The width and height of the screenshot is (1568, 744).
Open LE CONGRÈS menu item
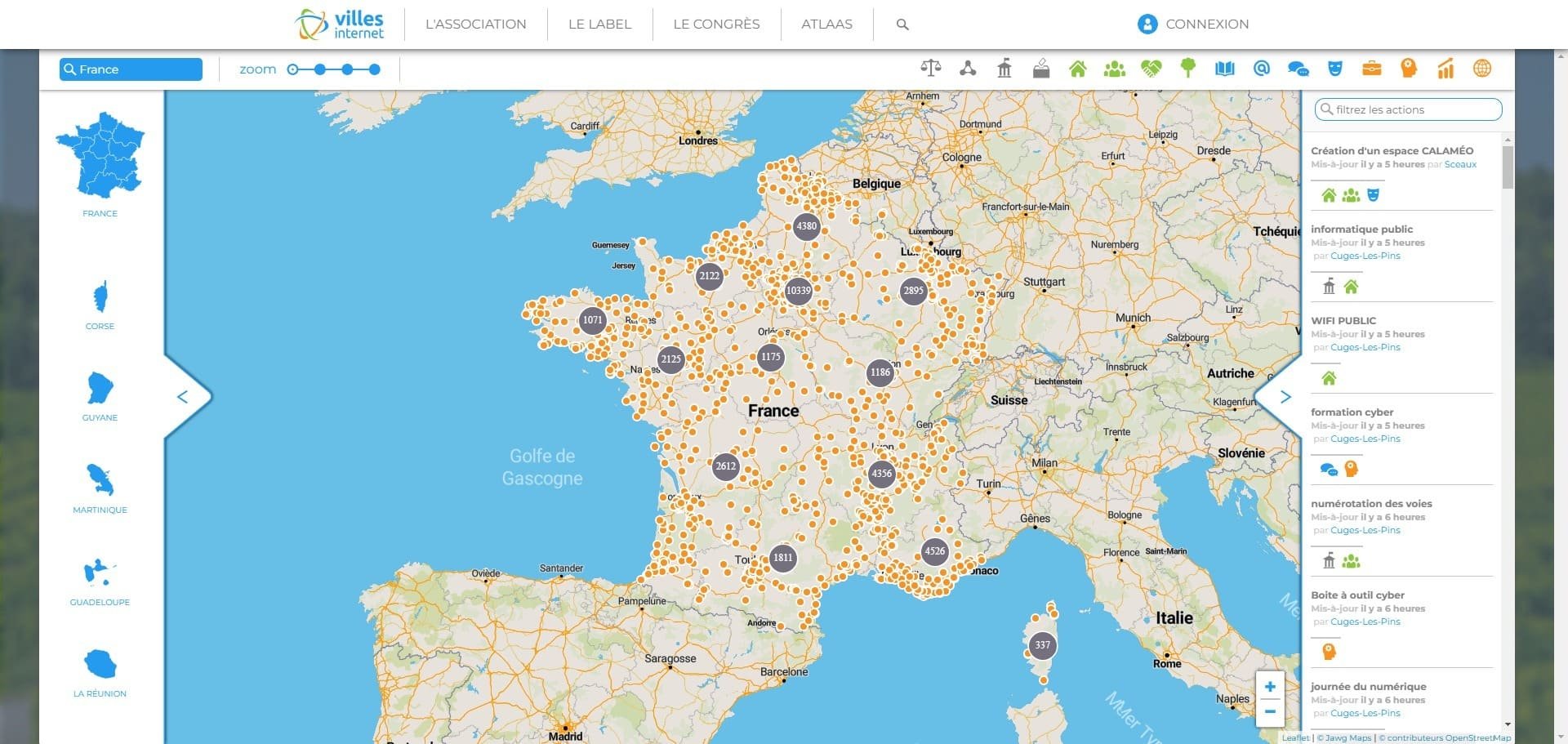point(715,24)
